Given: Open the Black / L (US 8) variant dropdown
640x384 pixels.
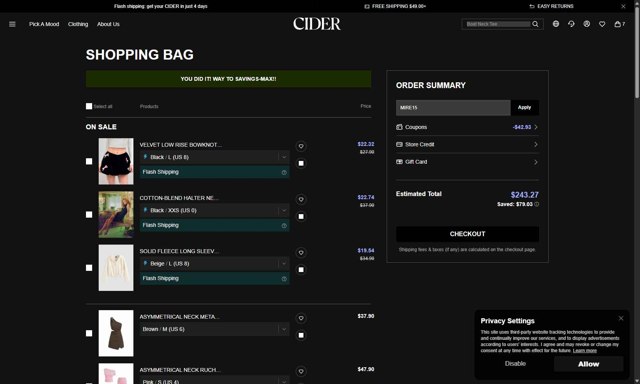Looking at the screenshot, I should (x=215, y=157).
